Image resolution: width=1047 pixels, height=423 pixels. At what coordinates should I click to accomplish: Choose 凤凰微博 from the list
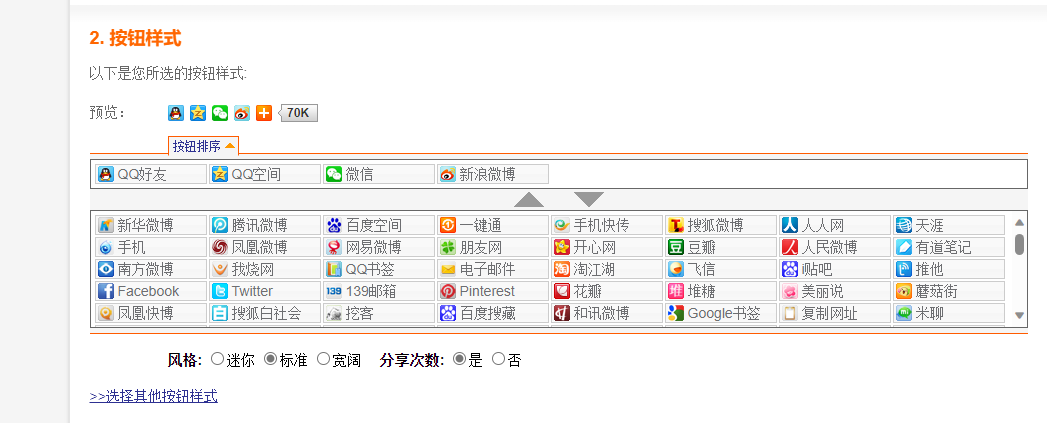click(x=265, y=247)
